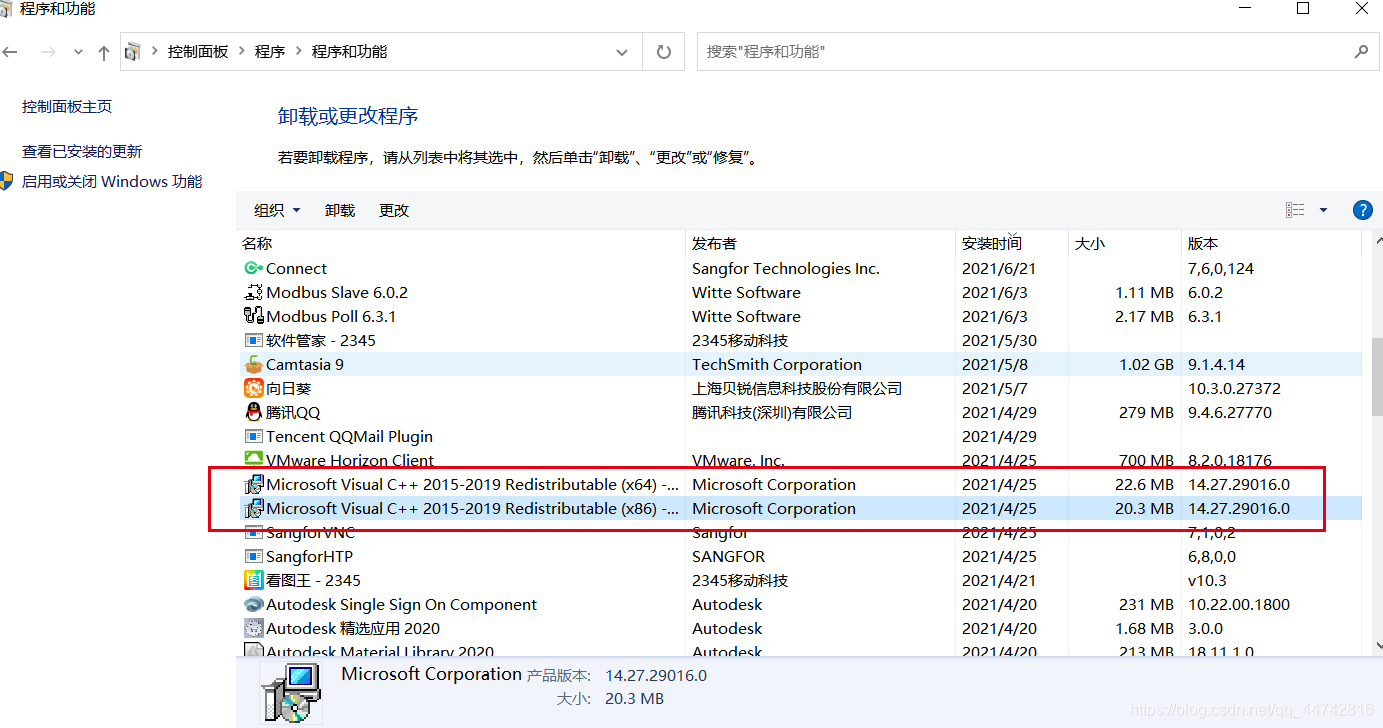Image resolution: width=1383 pixels, height=728 pixels.
Task: Sort by the 大小 column header
Action: coord(1124,243)
